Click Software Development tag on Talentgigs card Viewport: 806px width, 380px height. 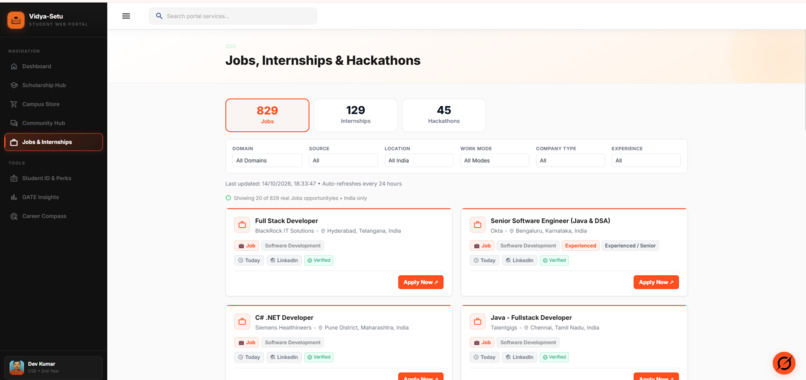(528, 342)
